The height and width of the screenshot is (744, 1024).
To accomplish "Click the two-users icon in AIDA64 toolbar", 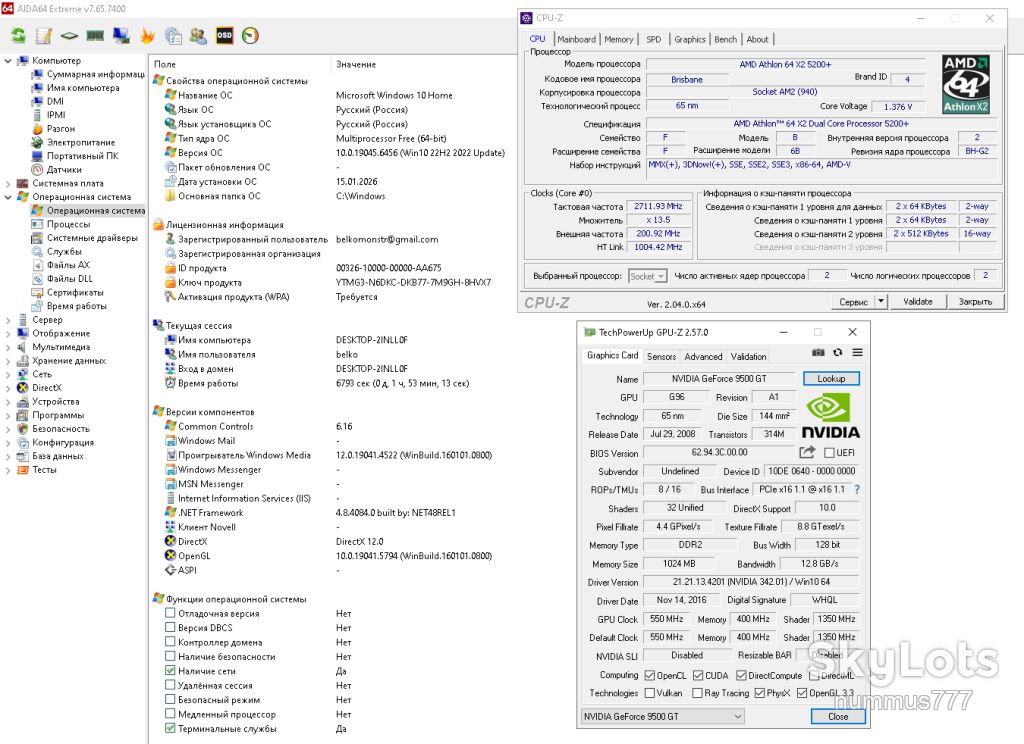I will coord(199,35).
